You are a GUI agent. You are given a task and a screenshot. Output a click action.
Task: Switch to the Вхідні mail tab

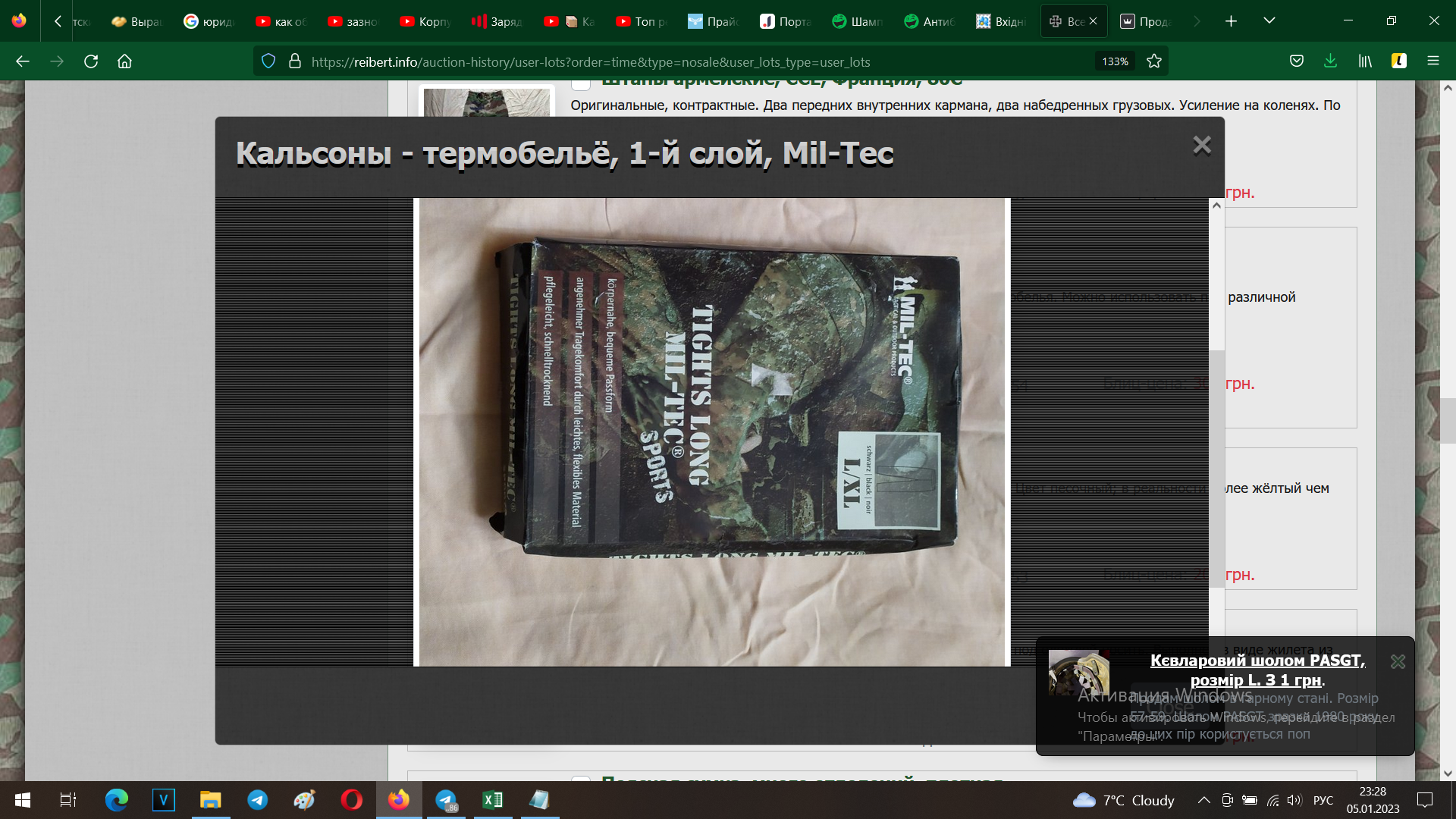coord(1002,21)
